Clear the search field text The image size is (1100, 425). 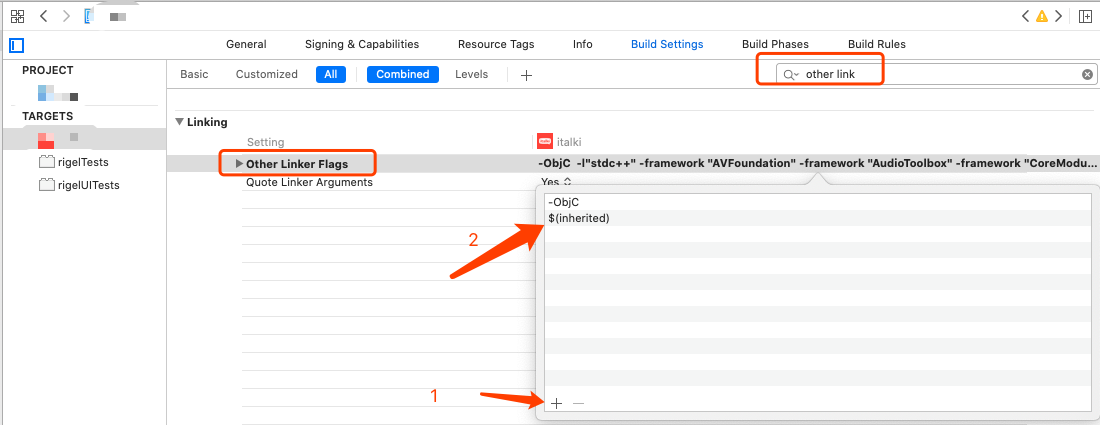pos(1087,74)
